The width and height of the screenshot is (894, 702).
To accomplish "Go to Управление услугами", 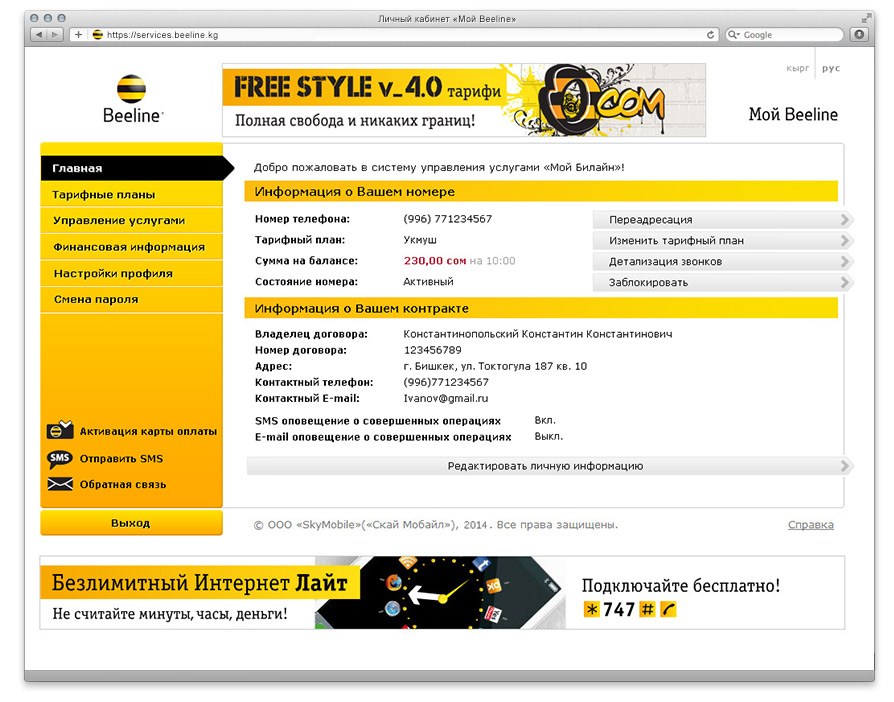I will click(132, 221).
